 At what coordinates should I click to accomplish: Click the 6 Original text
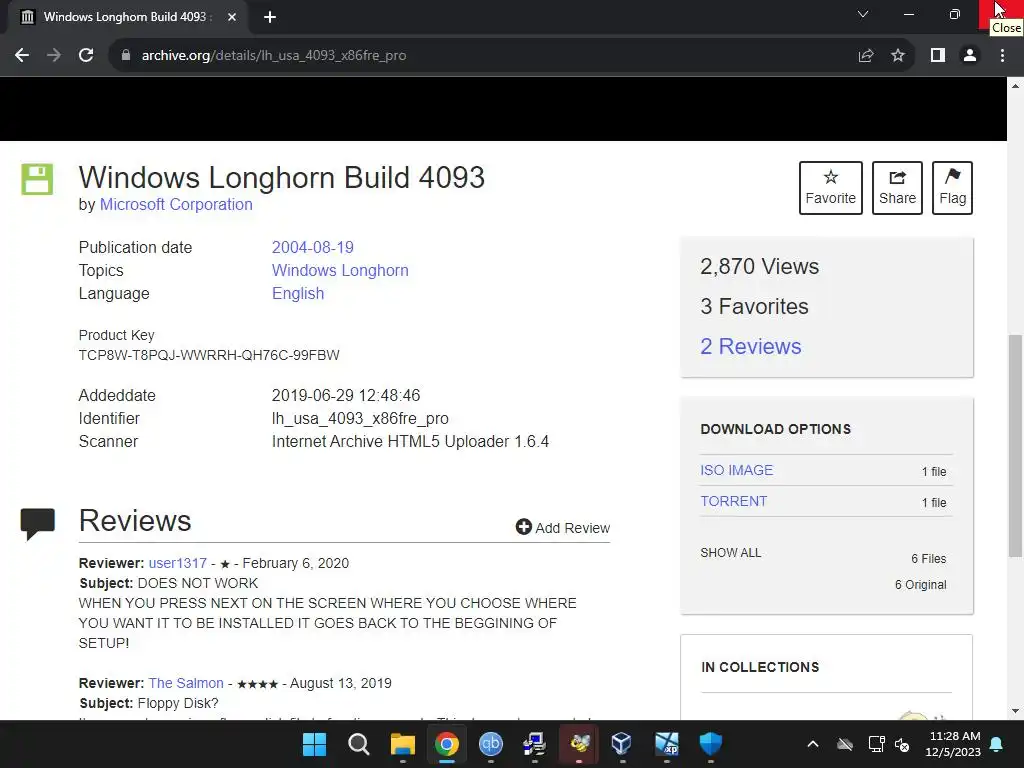pyautogui.click(x=920, y=584)
